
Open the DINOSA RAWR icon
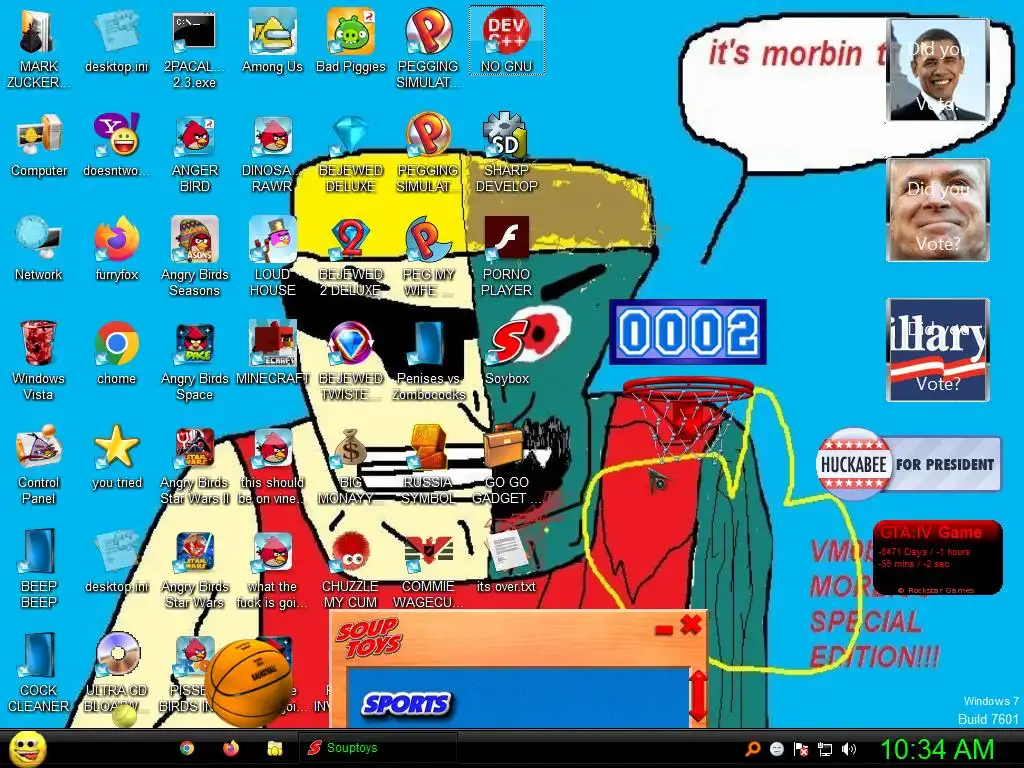tap(272, 153)
